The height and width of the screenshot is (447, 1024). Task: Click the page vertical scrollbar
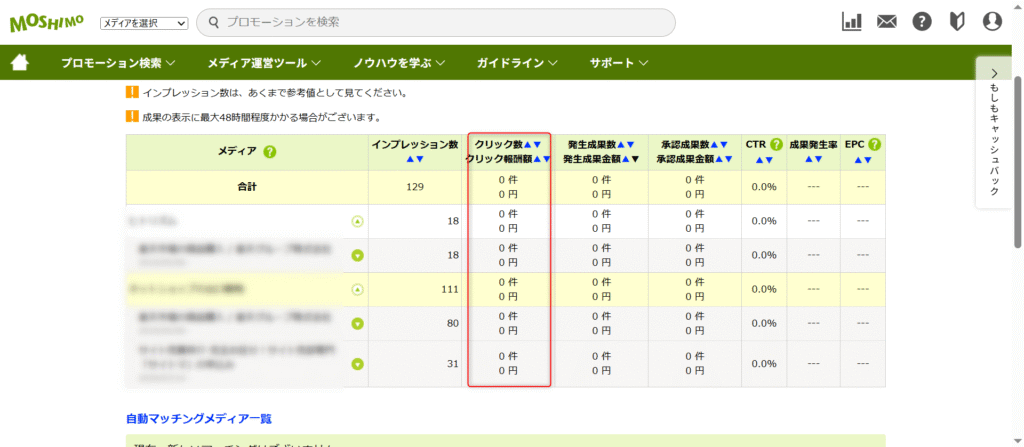(x=1017, y=163)
